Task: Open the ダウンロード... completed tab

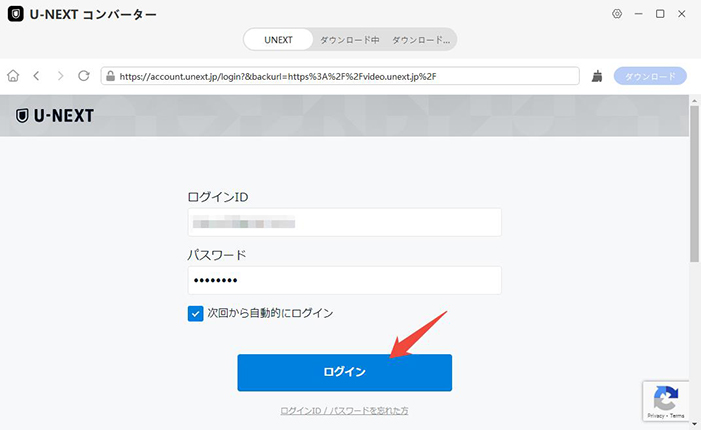Action: coord(421,40)
